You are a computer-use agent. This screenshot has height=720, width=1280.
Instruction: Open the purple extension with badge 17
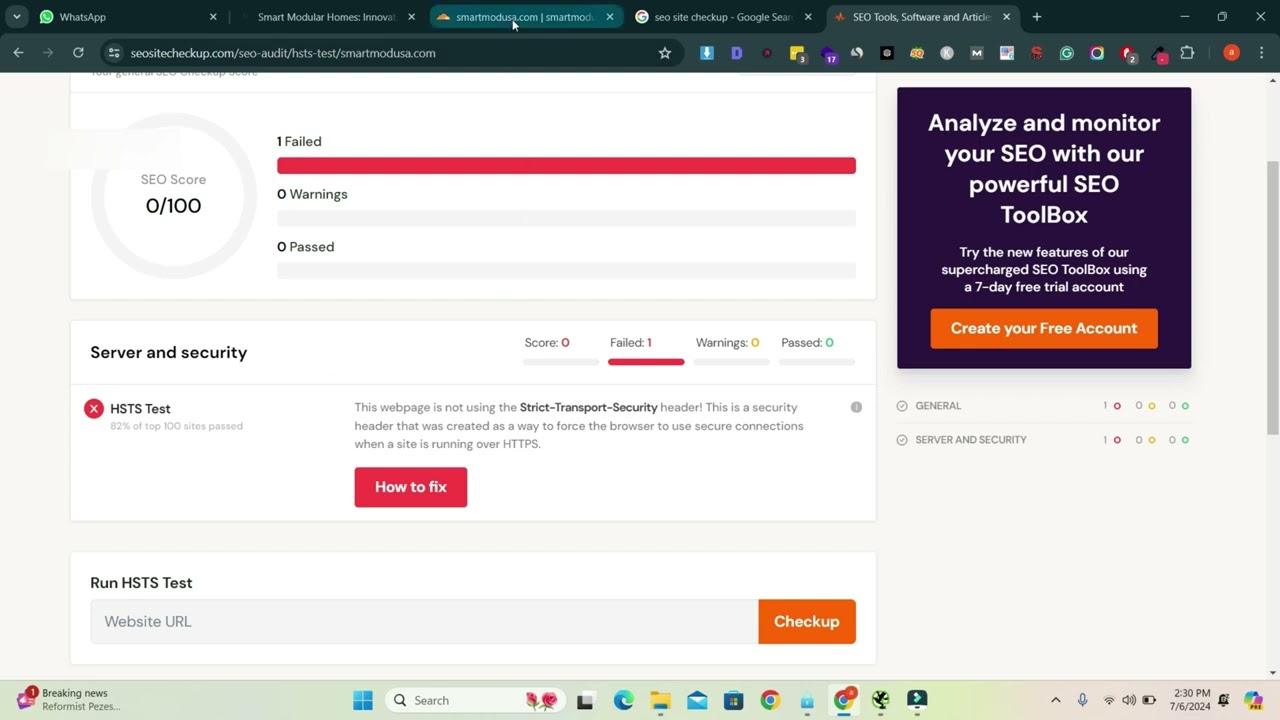pos(828,54)
